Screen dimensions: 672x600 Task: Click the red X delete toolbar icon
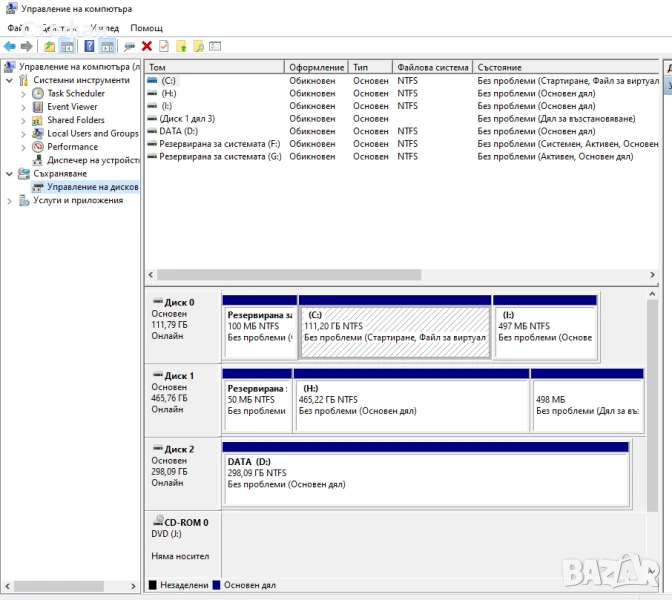coord(147,46)
